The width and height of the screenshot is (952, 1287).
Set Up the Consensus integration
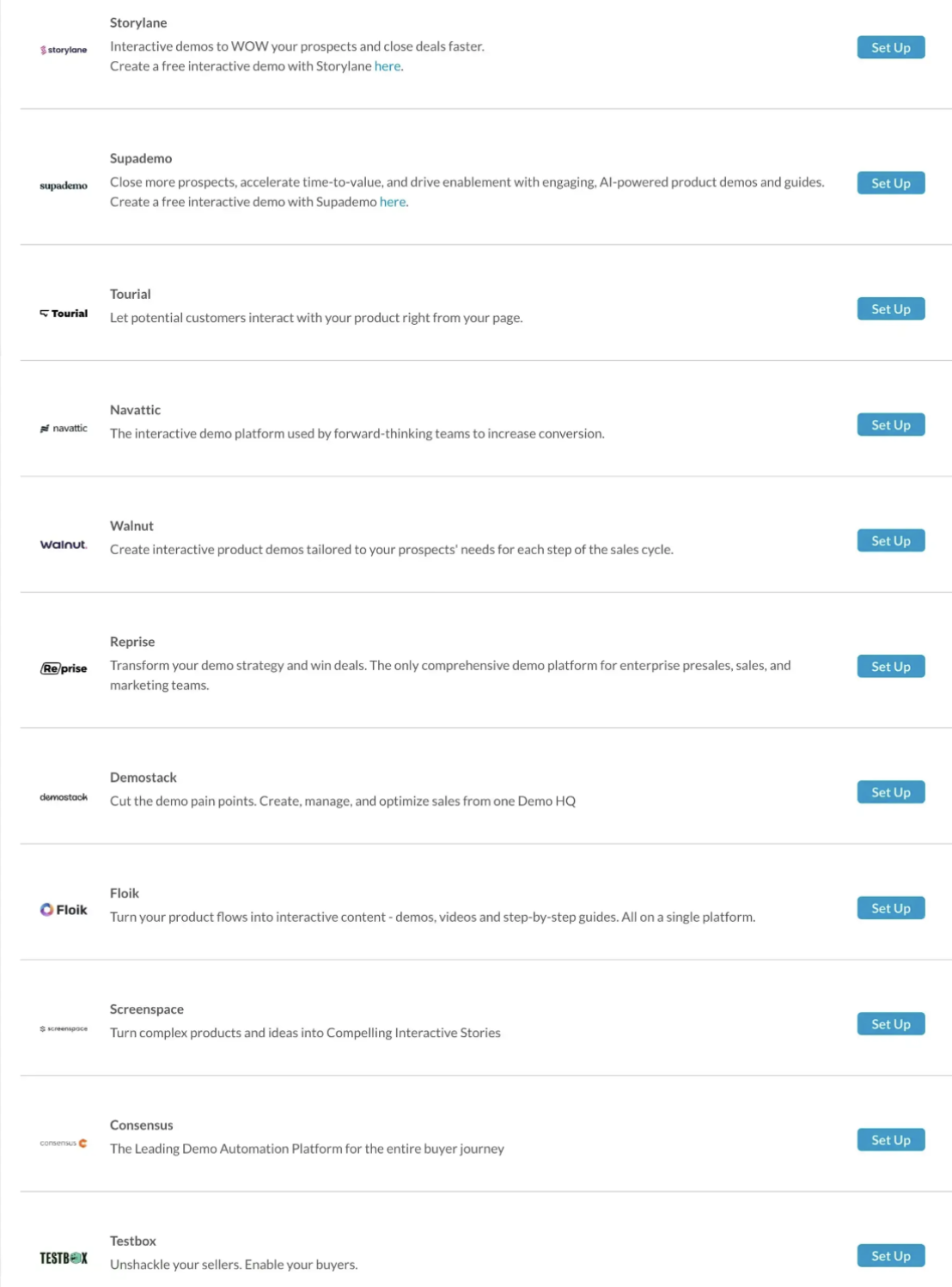[x=890, y=1139]
